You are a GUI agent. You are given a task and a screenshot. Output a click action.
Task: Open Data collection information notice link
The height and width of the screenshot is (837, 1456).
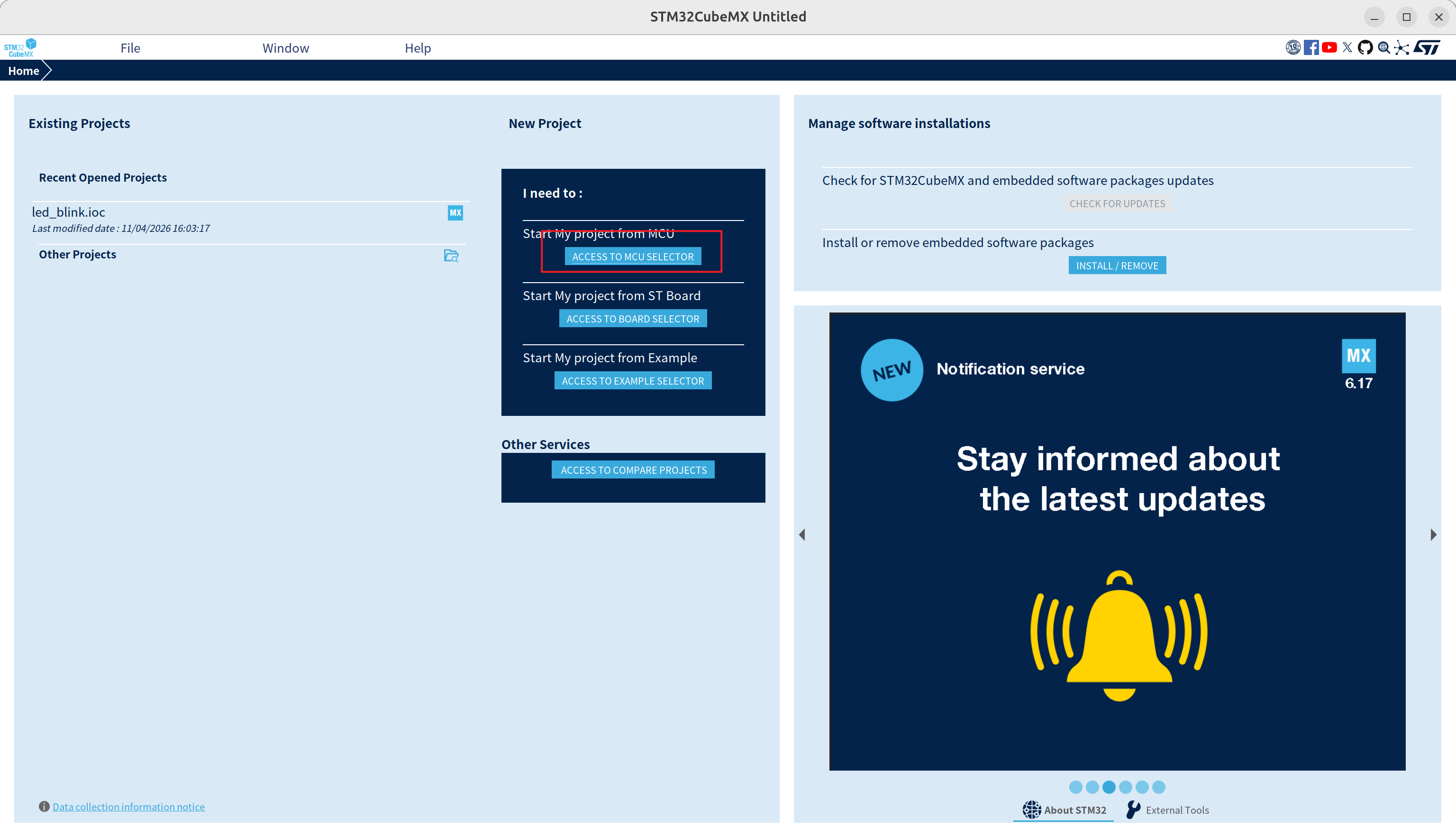click(x=128, y=807)
